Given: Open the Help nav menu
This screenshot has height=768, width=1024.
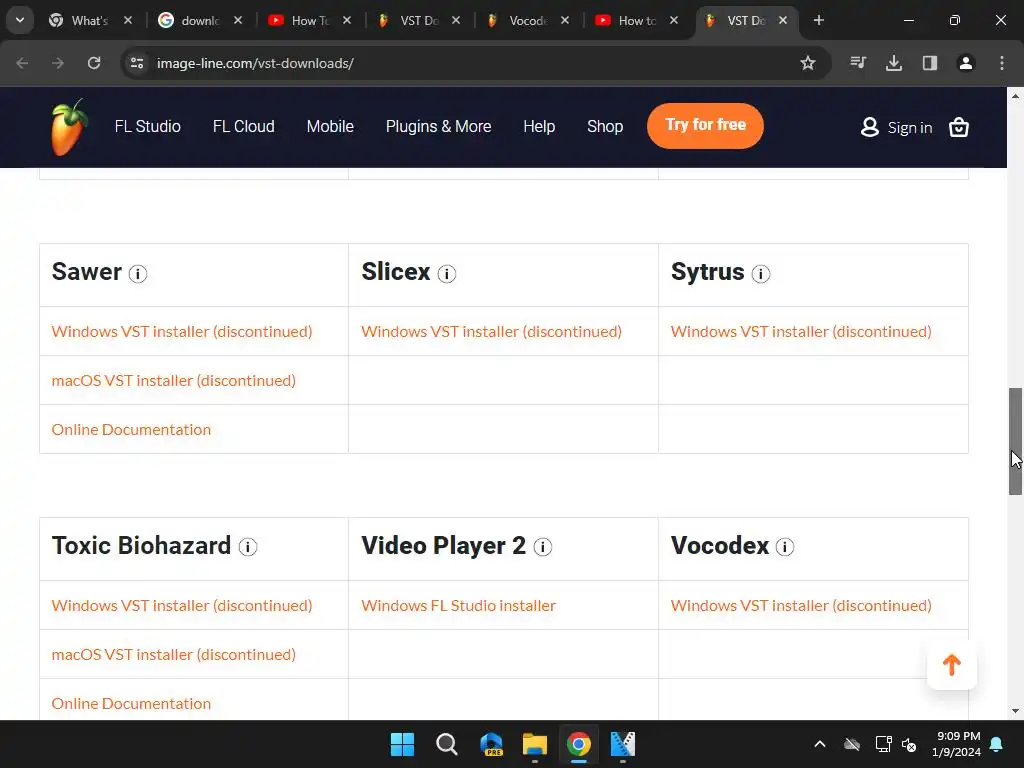Looking at the screenshot, I should pyautogui.click(x=539, y=126).
